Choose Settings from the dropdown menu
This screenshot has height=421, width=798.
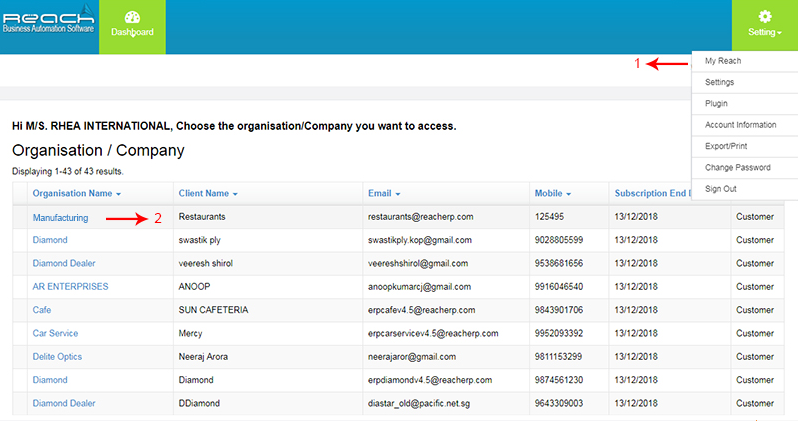point(719,82)
